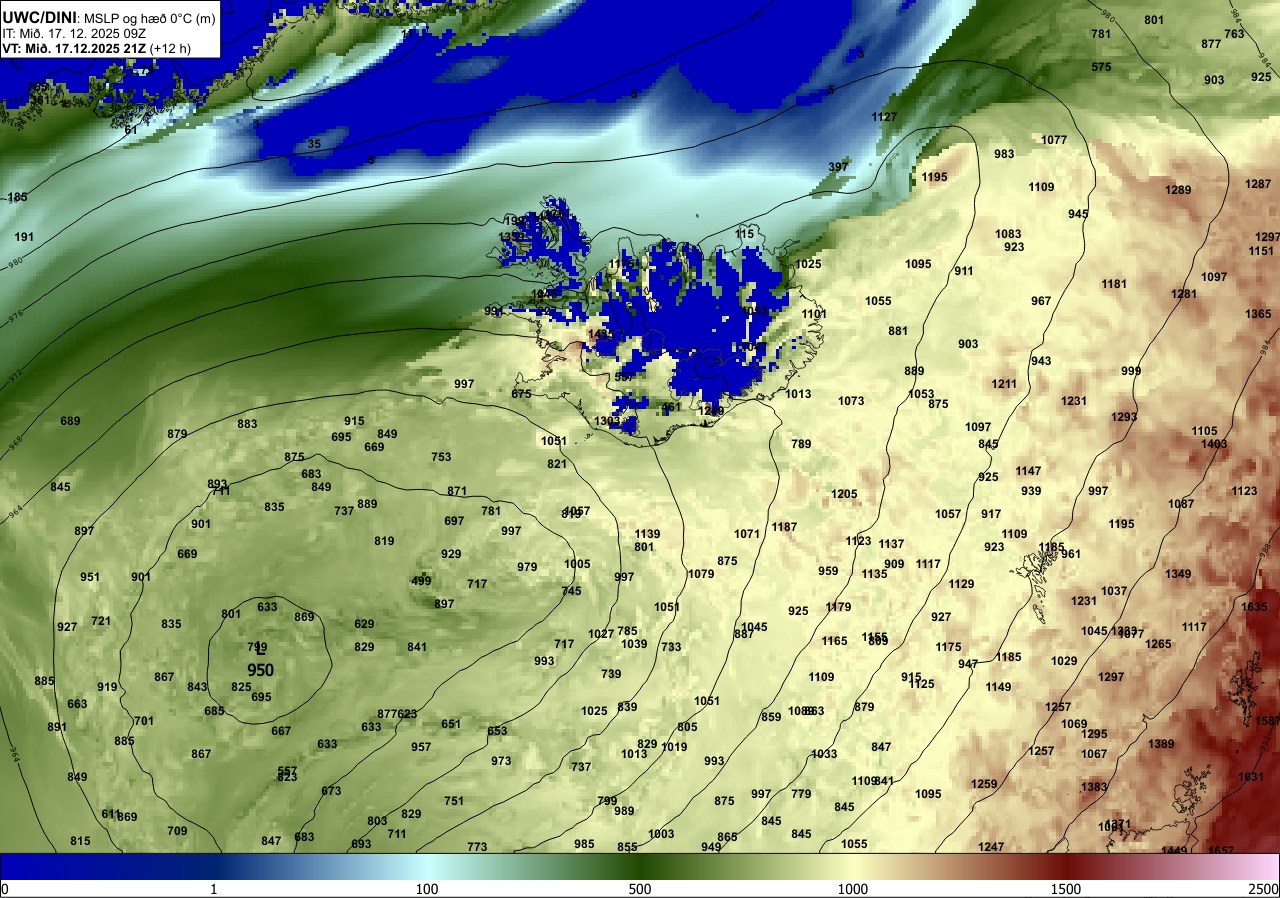Screen dimensions: 1280x898
Task: Click the height value 1187
Action: coord(784,527)
